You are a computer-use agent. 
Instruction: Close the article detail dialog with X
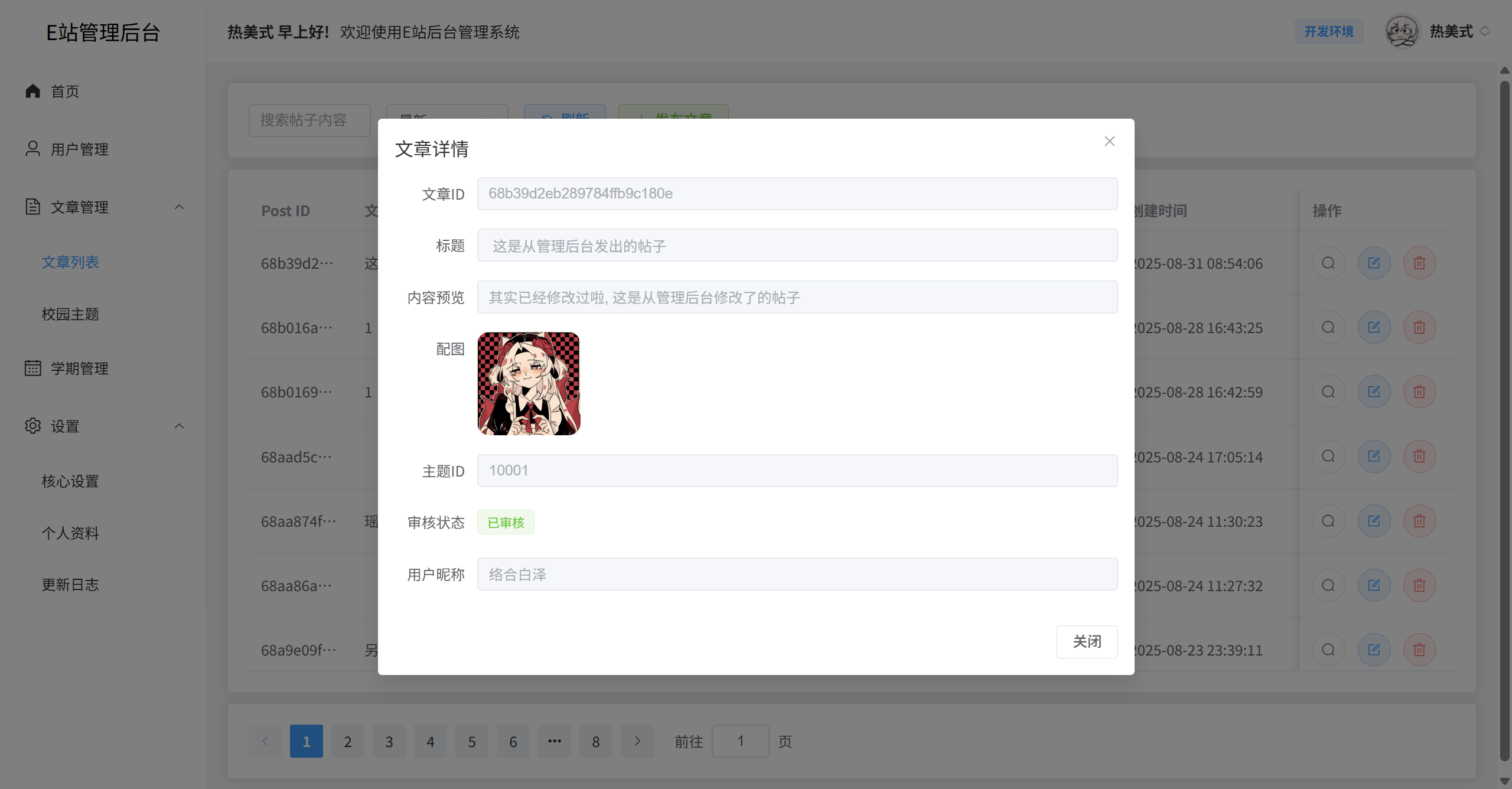(1109, 141)
